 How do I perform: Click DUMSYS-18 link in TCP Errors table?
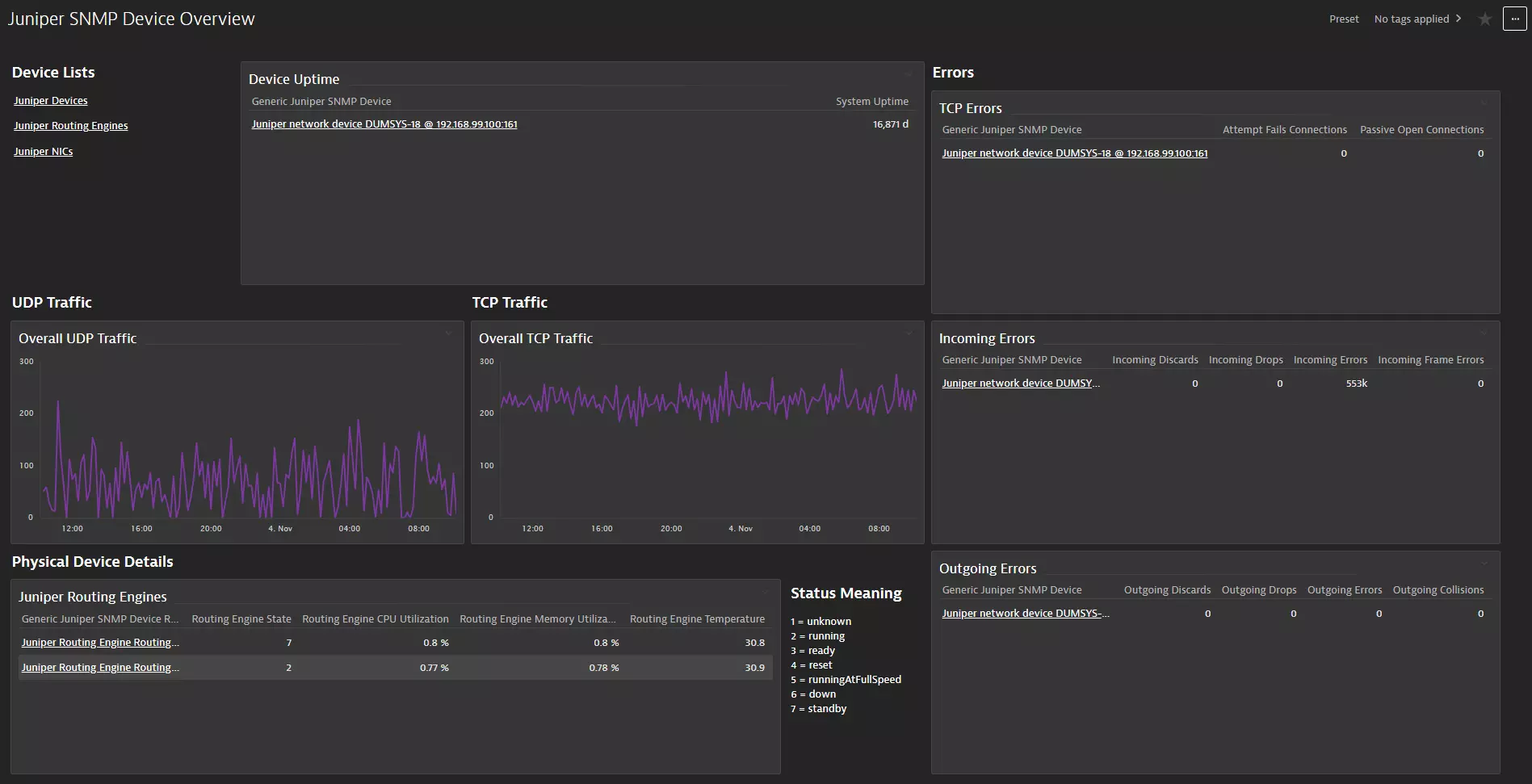(1074, 153)
